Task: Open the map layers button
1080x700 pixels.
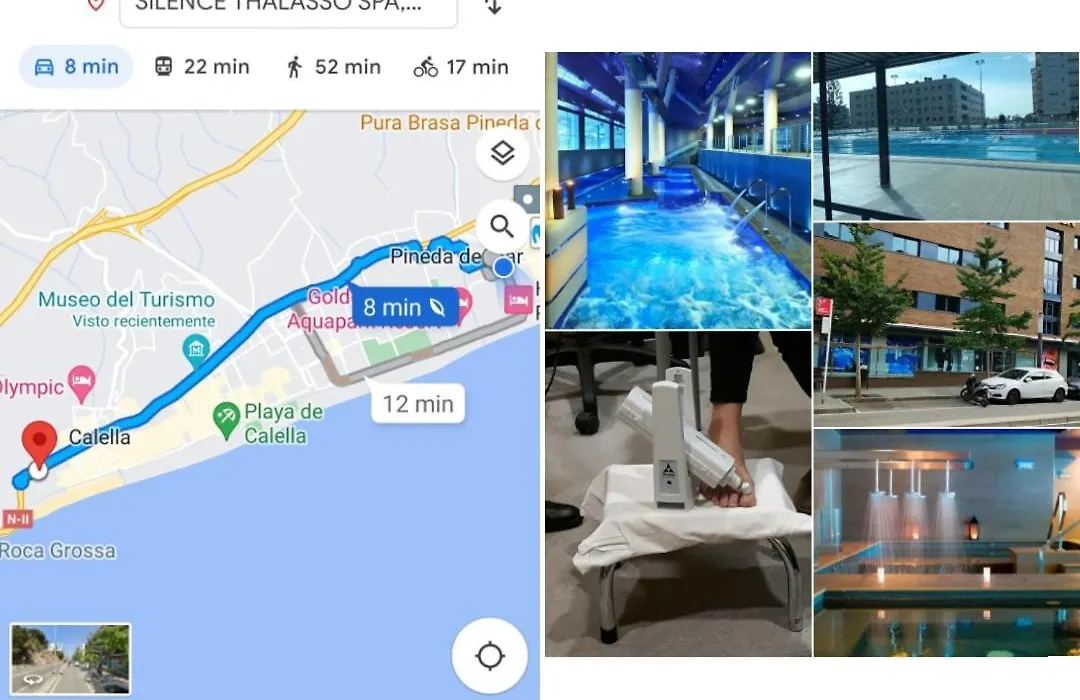Action: pyautogui.click(x=502, y=153)
